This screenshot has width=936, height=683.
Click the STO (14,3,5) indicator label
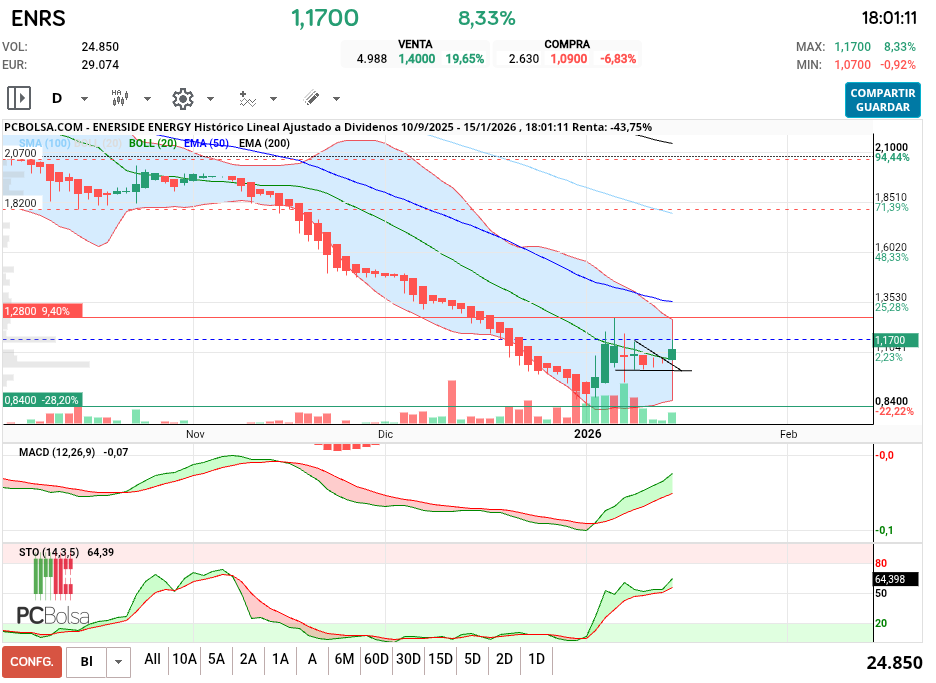click(49, 552)
